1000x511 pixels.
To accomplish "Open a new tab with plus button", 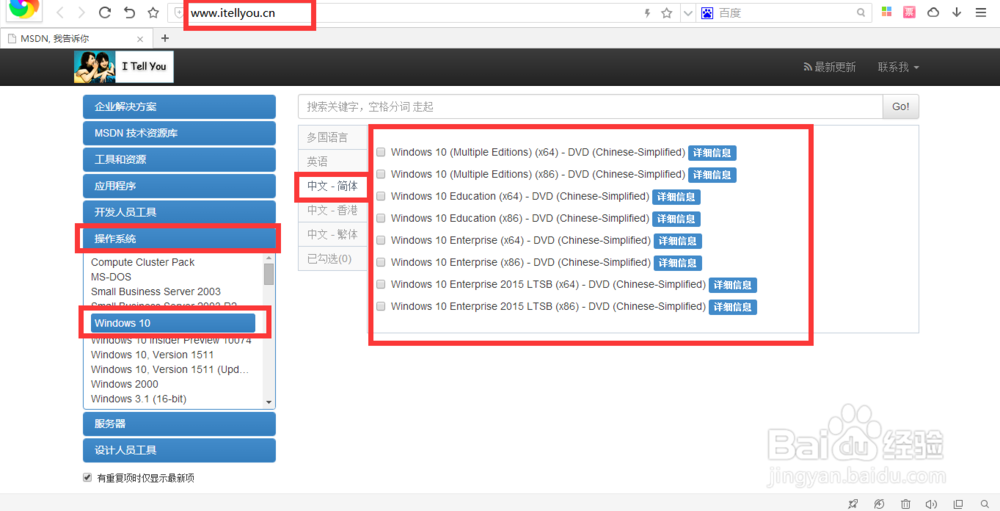I will click(165, 38).
